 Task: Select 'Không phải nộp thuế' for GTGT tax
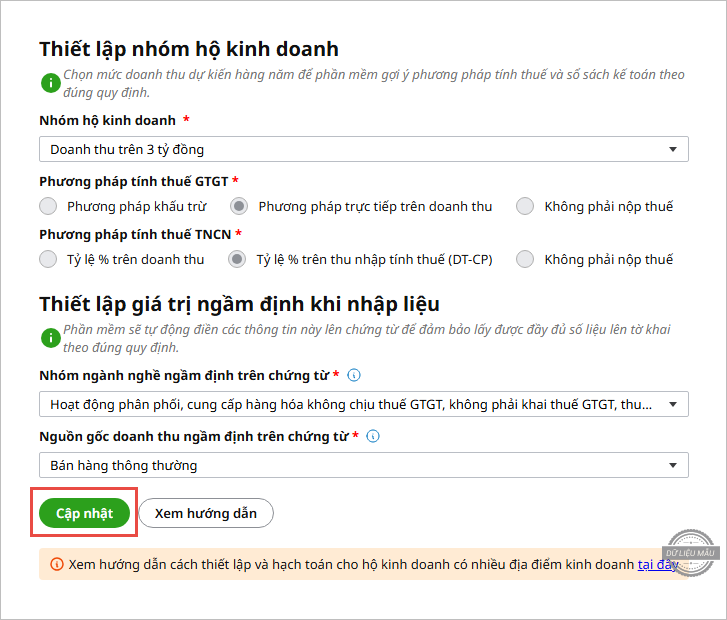(525, 207)
